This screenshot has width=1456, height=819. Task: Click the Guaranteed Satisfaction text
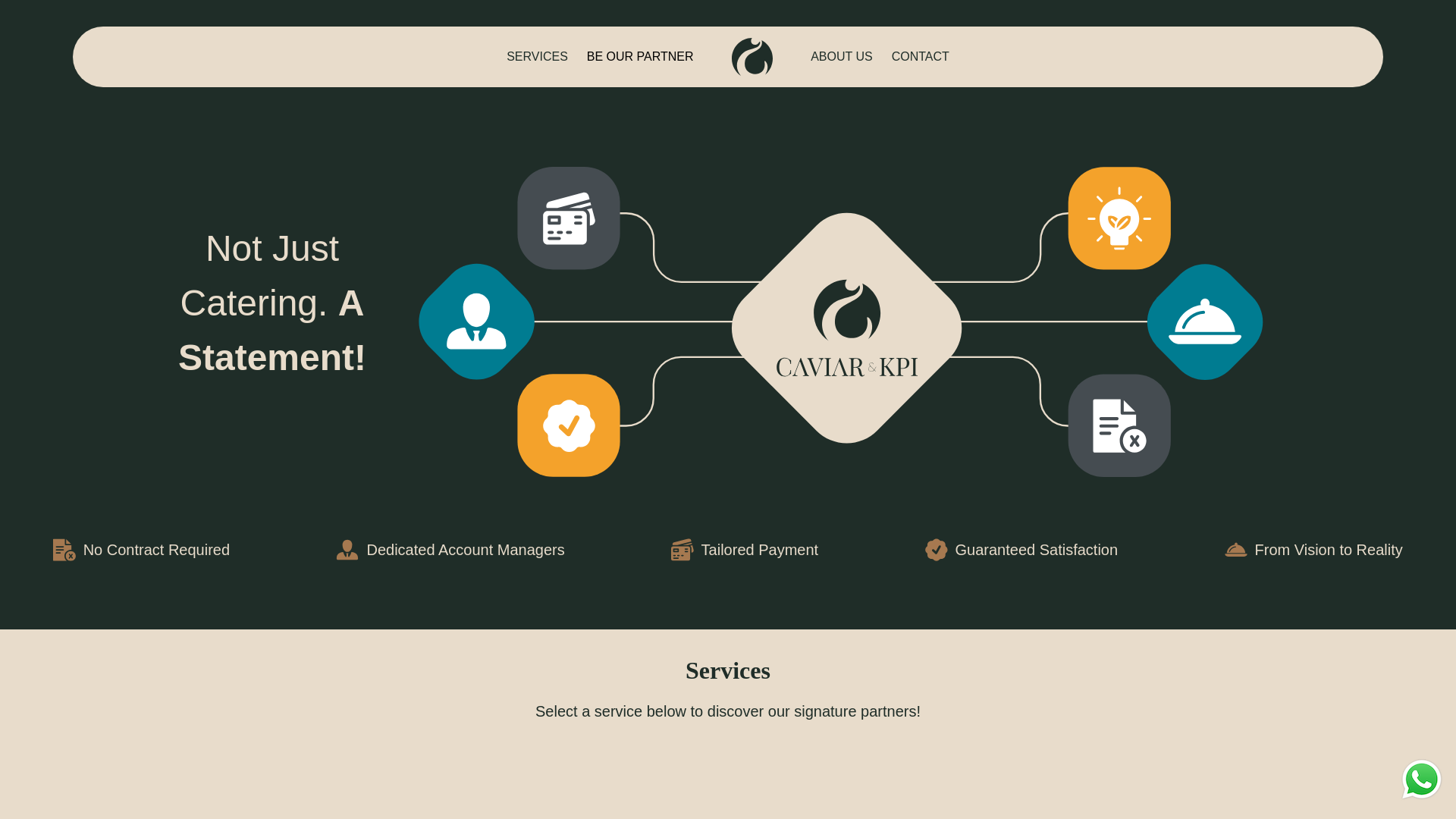[1037, 550]
